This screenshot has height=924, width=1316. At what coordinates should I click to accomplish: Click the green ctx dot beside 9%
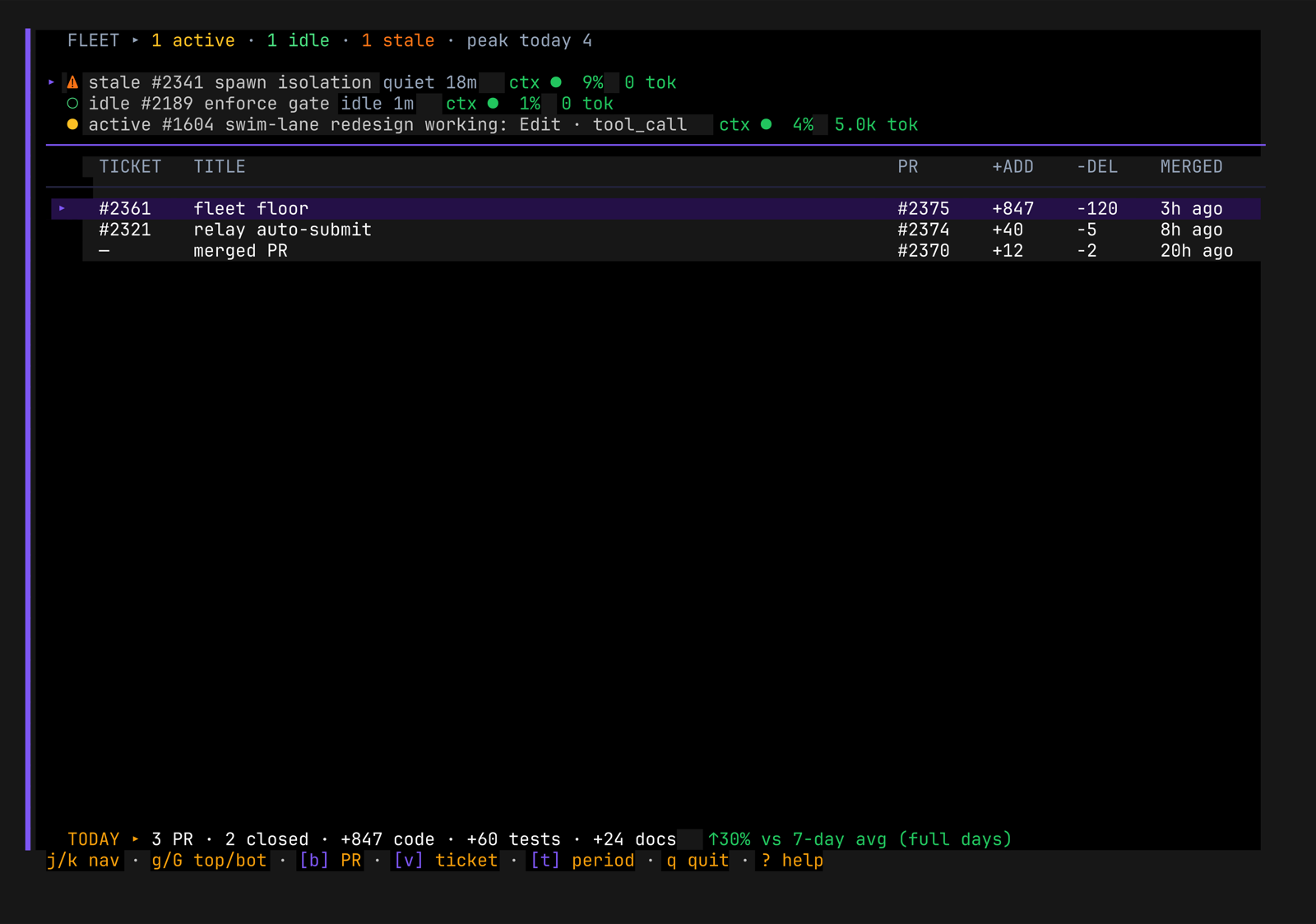pos(556,82)
